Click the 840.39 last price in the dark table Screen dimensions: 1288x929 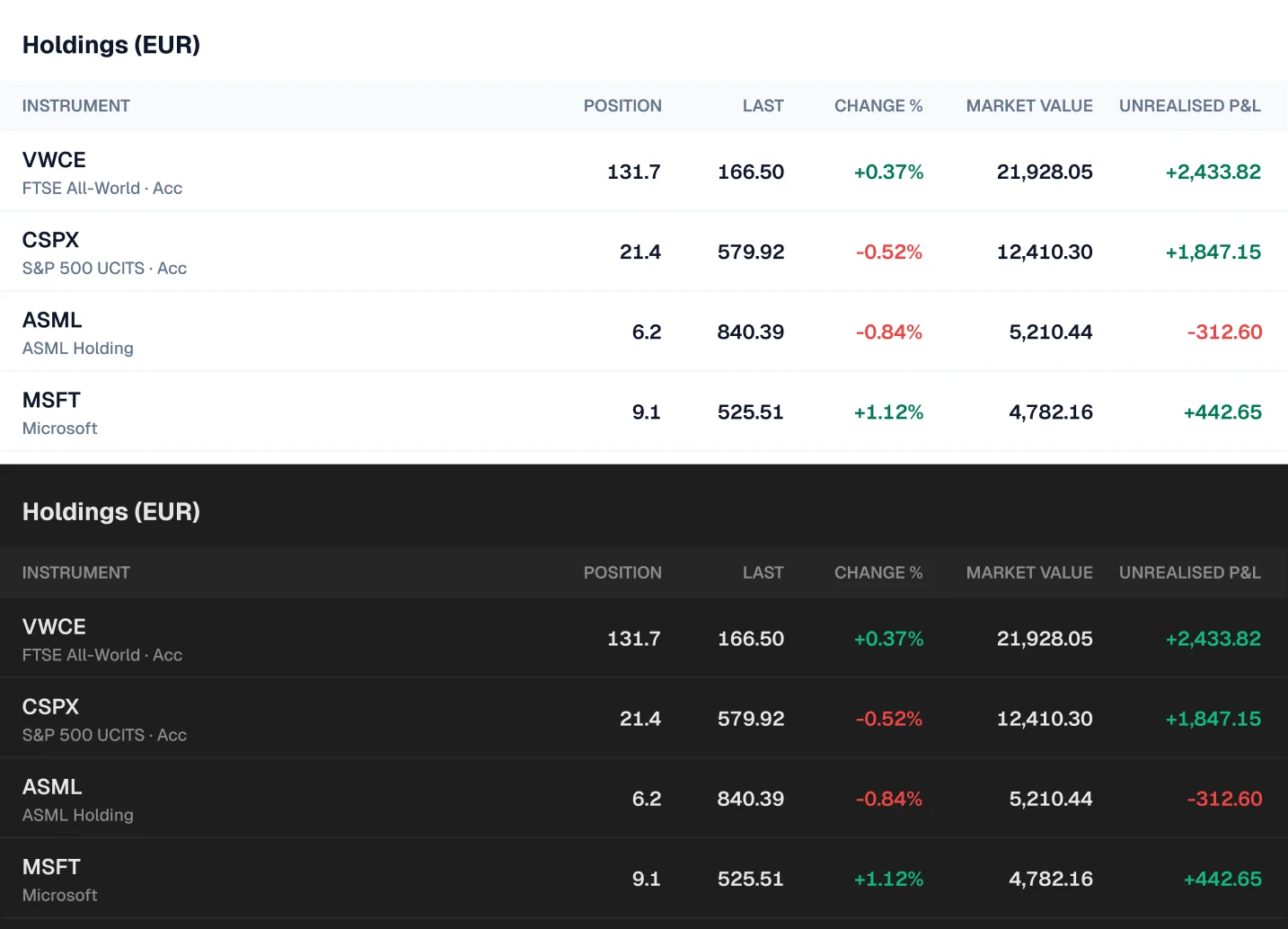pyautogui.click(x=751, y=799)
